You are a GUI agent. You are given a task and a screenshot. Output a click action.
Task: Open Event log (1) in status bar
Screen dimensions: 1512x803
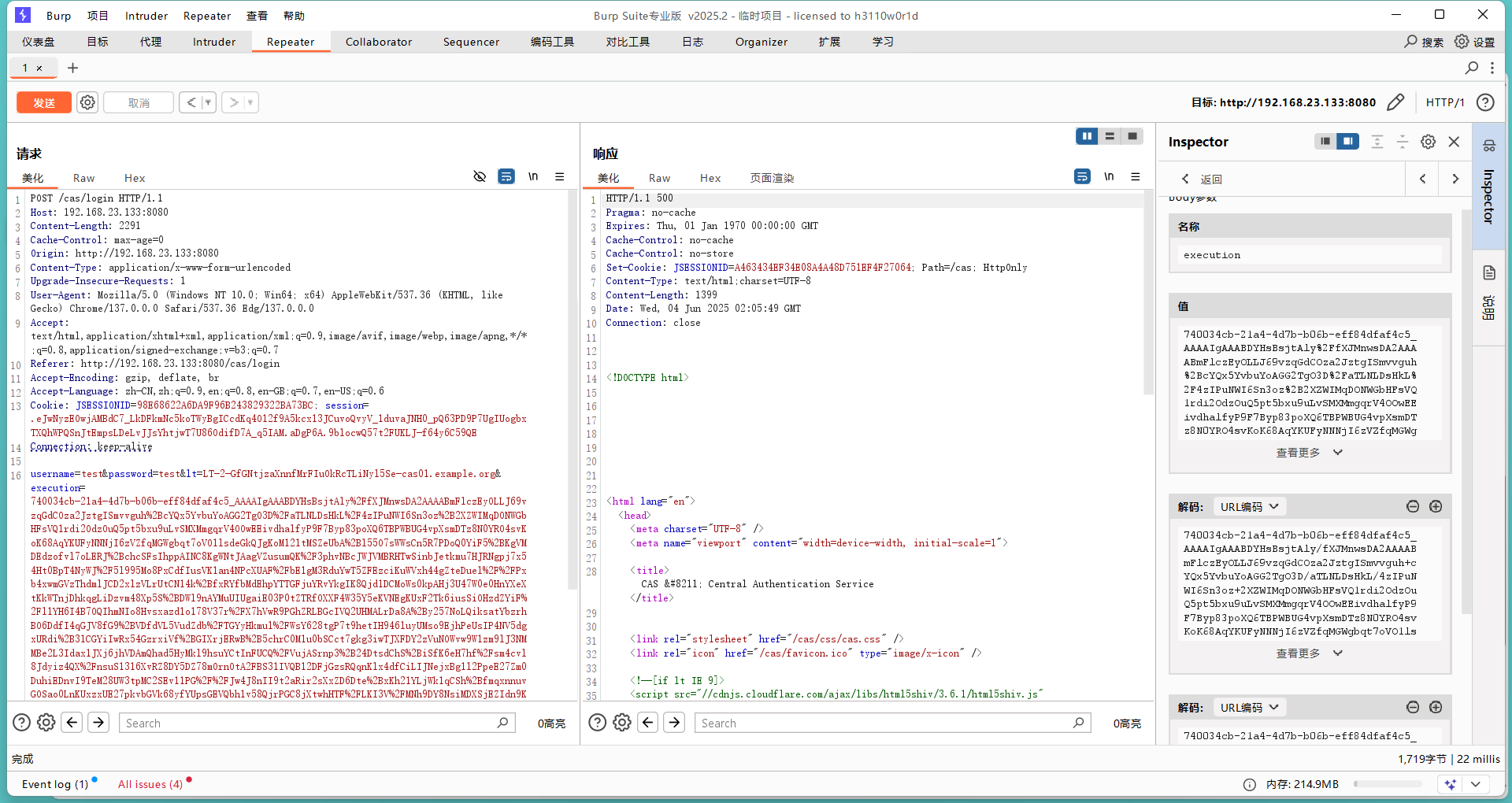click(55, 784)
